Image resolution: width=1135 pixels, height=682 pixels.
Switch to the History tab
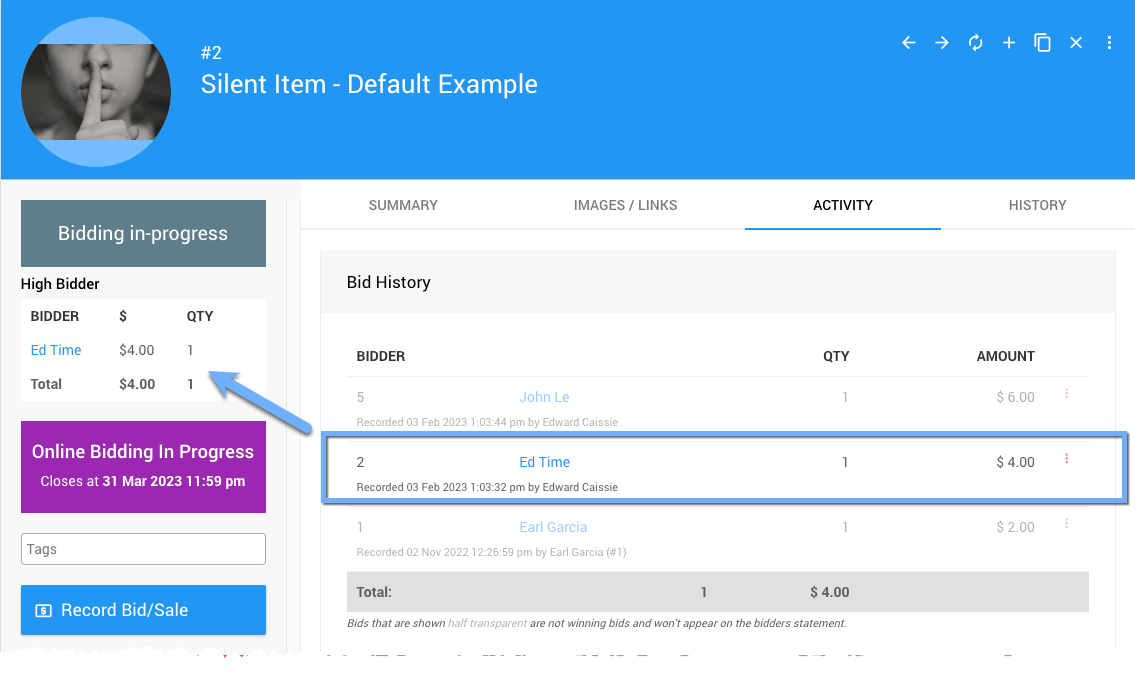(x=1037, y=205)
